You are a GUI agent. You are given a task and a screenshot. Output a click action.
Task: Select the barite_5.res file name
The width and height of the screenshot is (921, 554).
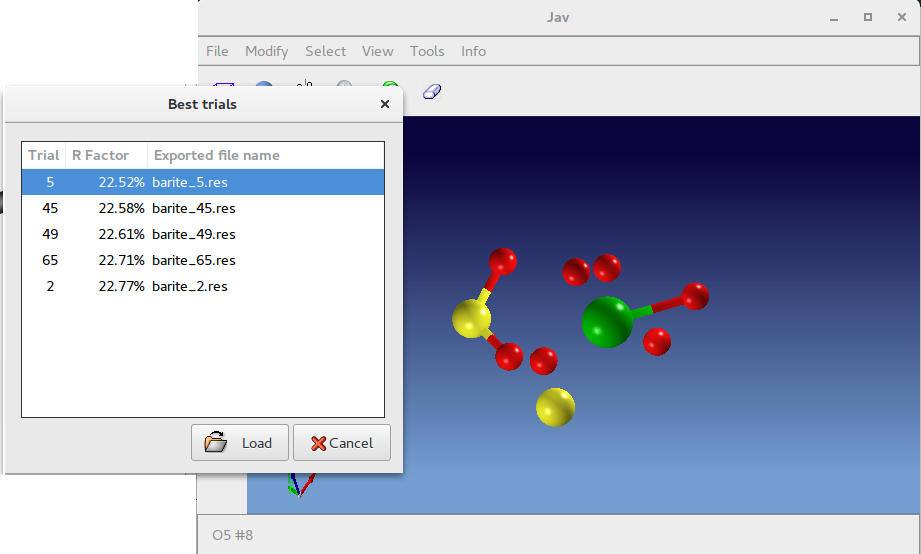pyautogui.click(x=190, y=182)
